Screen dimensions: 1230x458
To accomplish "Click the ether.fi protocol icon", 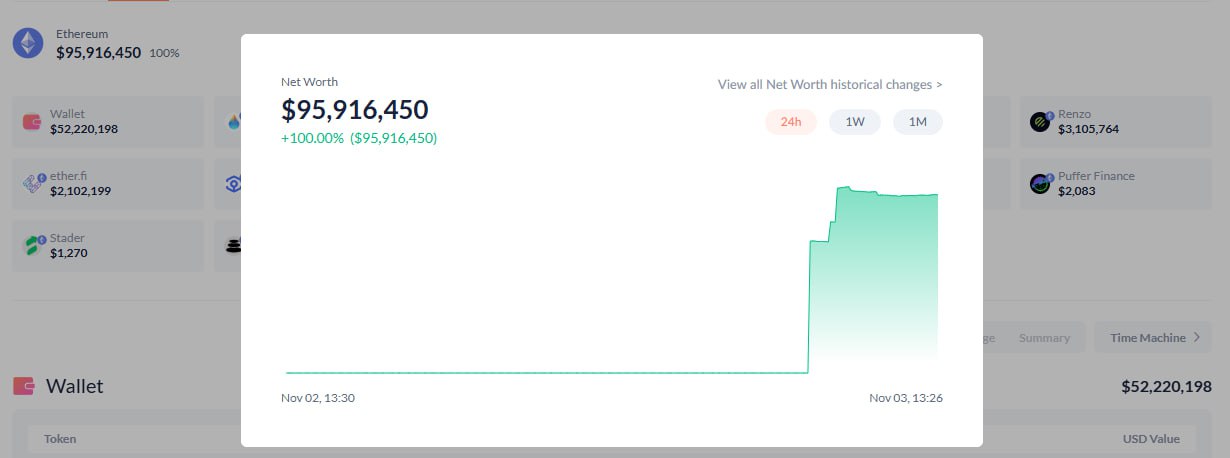I will pyautogui.click(x=33, y=184).
